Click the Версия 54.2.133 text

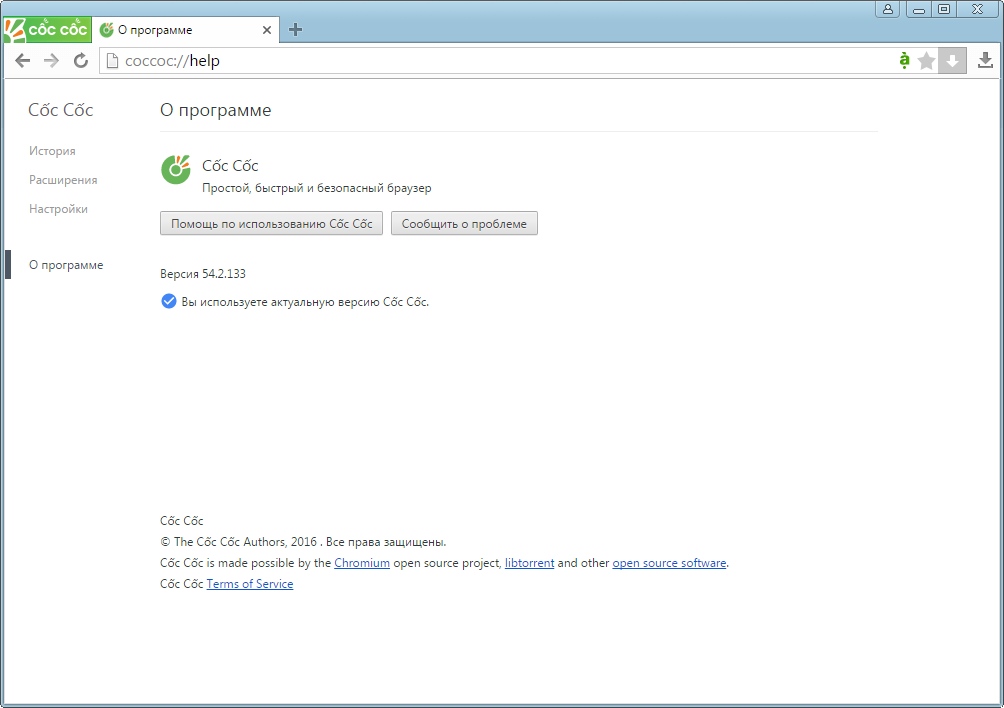203,274
